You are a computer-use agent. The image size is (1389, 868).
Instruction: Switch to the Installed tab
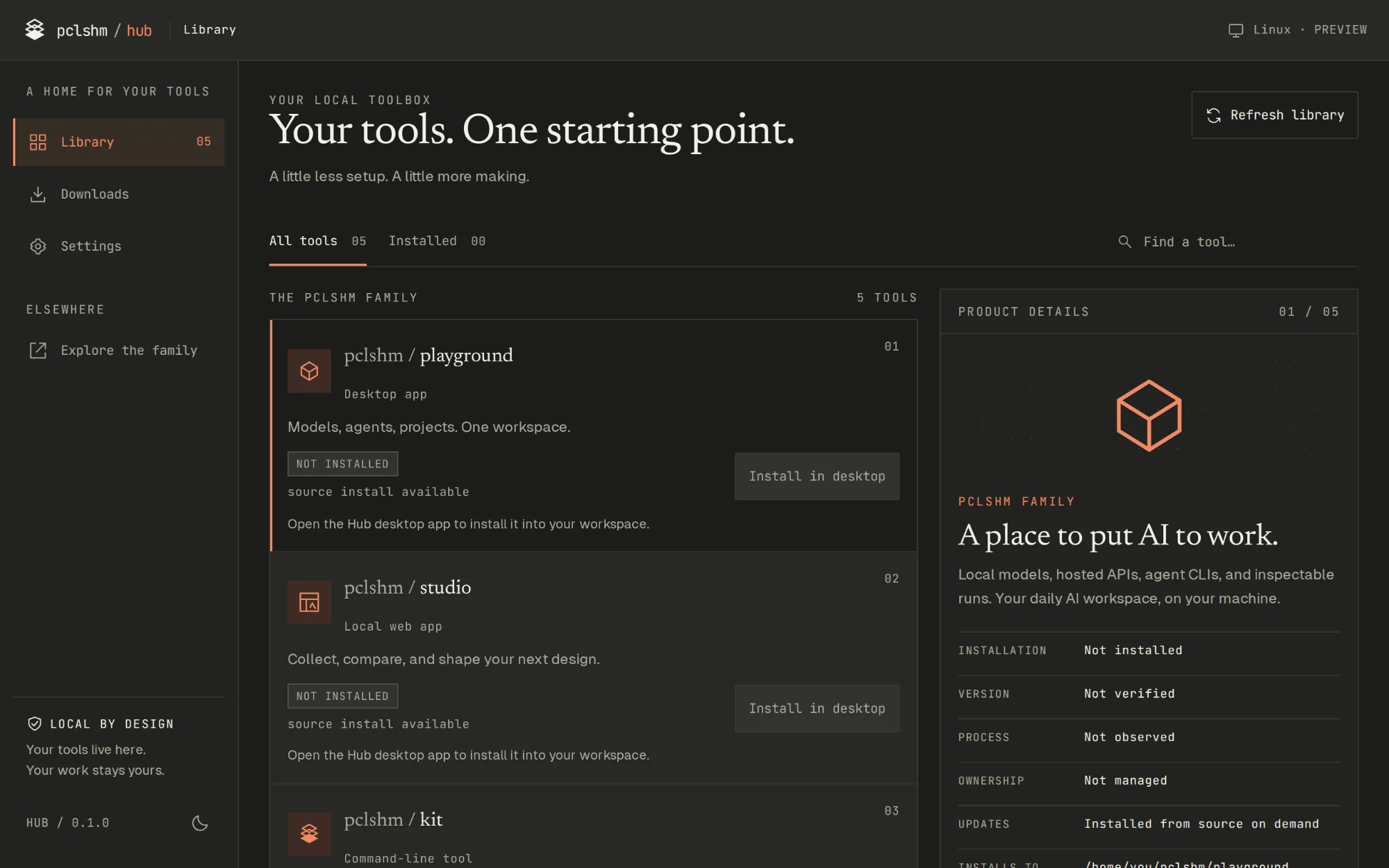[x=437, y=242]
